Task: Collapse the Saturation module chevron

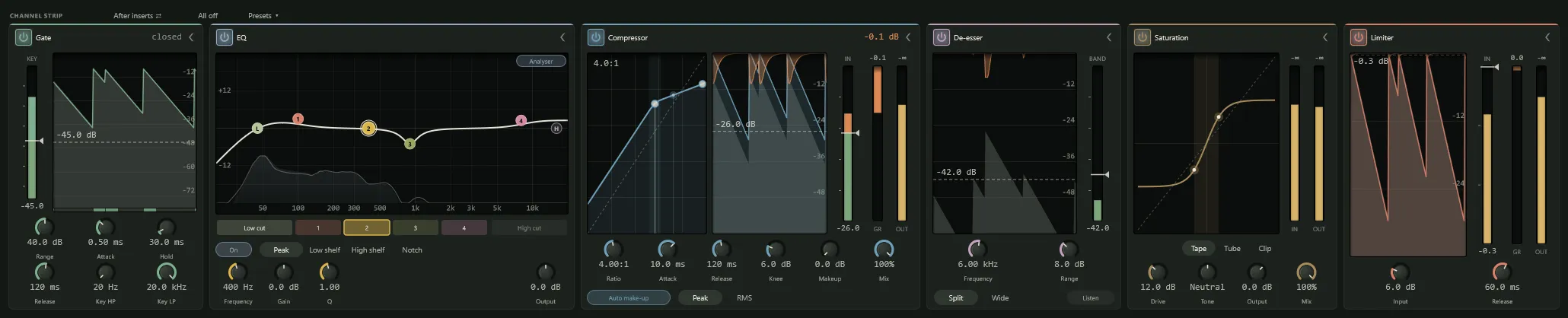Action: (1325, 37)
